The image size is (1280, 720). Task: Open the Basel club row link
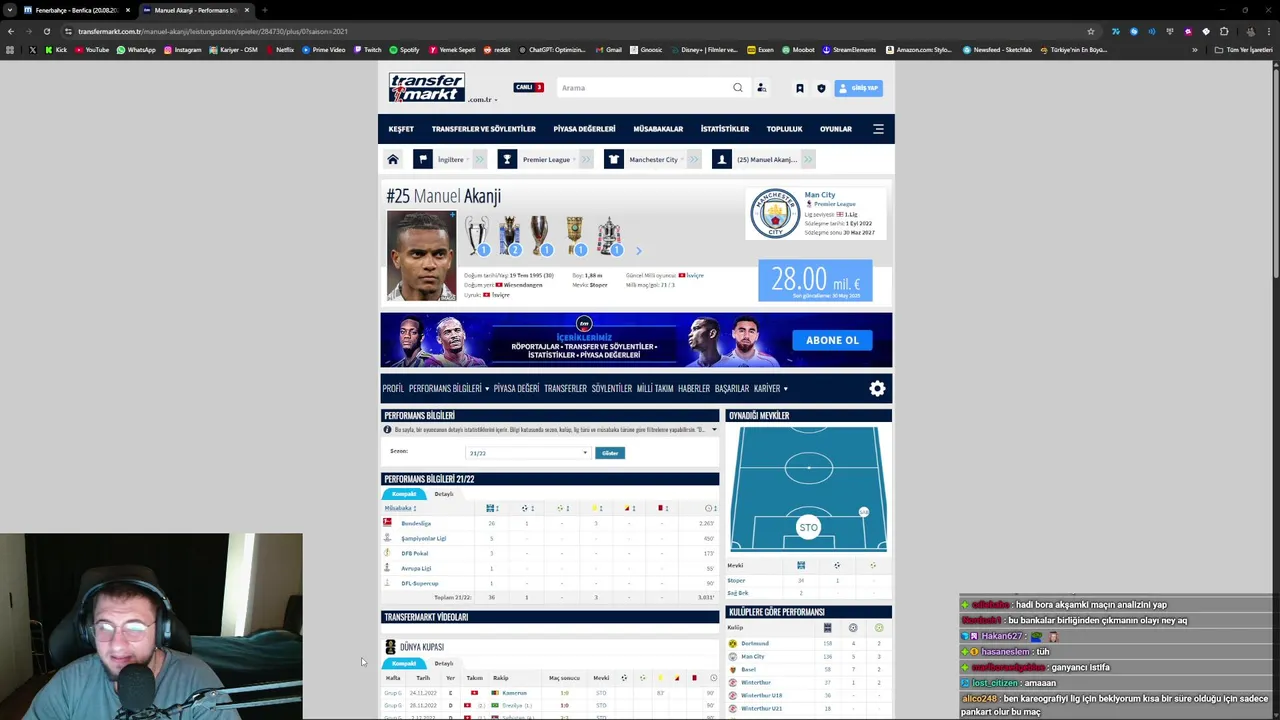click(748, 669)
